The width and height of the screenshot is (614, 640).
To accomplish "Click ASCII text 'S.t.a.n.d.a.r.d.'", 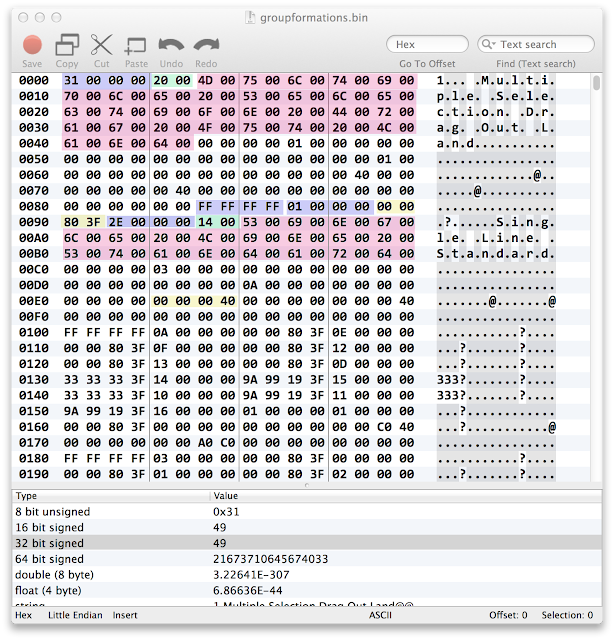I will (496, 254).
